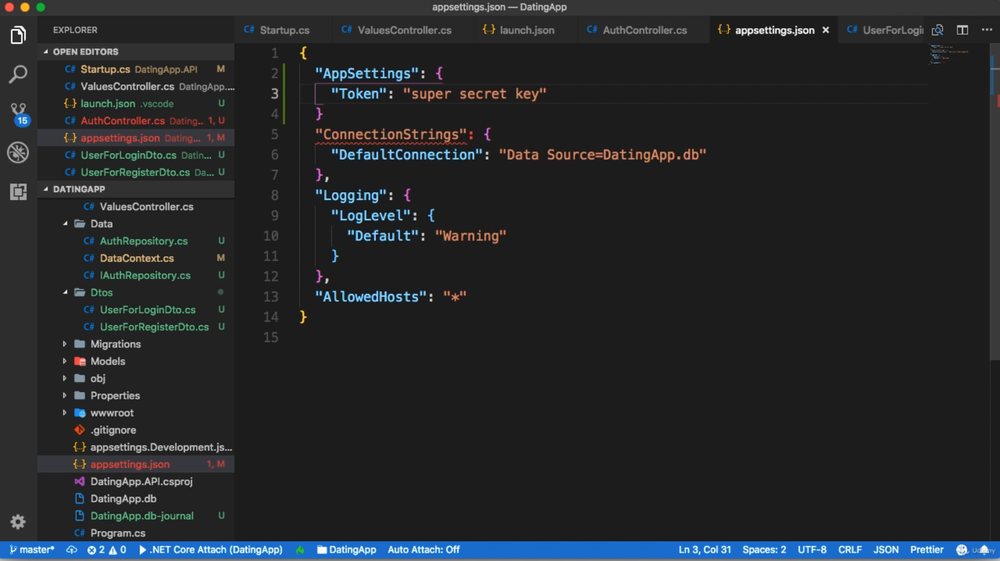
Task: Collapse the DATINGAPP section
Action: [x=136, y=189]
